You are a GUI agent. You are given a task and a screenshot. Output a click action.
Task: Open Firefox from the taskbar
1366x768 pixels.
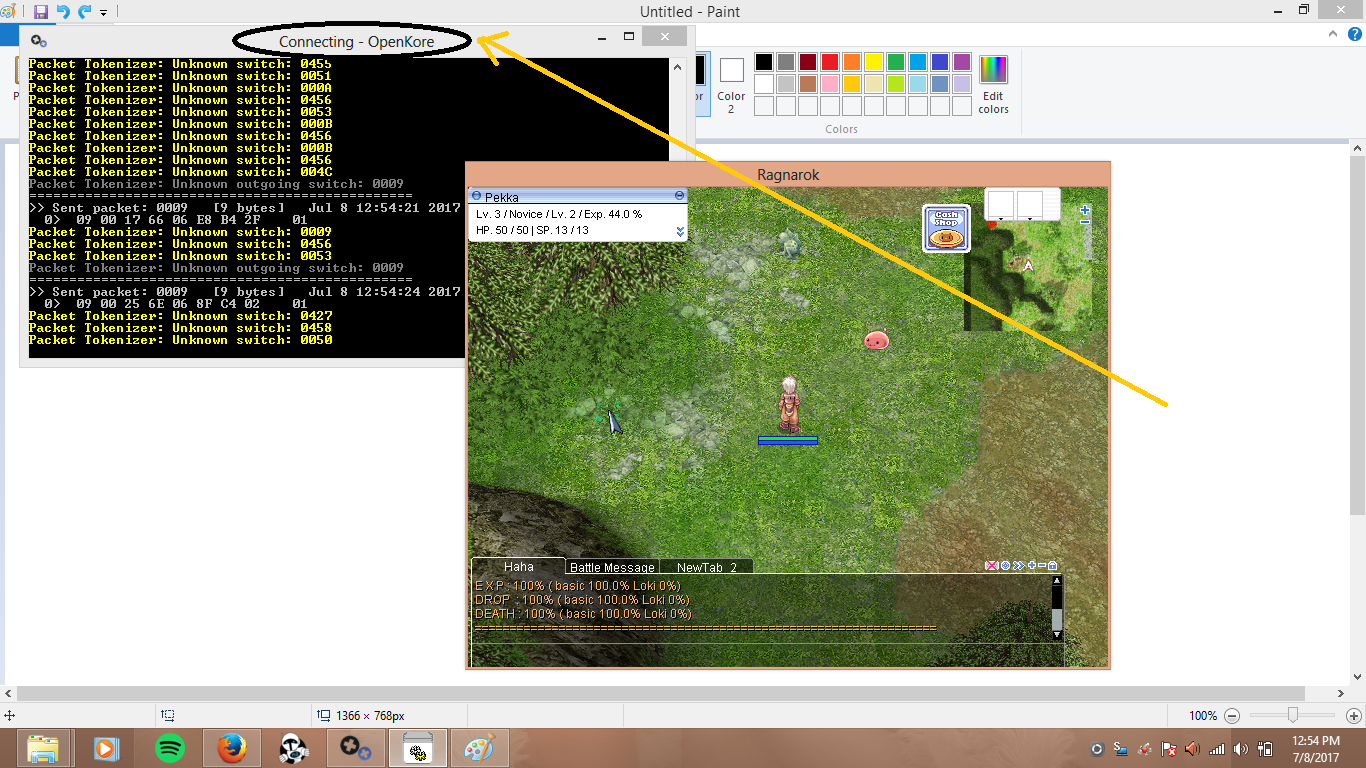(232, 748)
